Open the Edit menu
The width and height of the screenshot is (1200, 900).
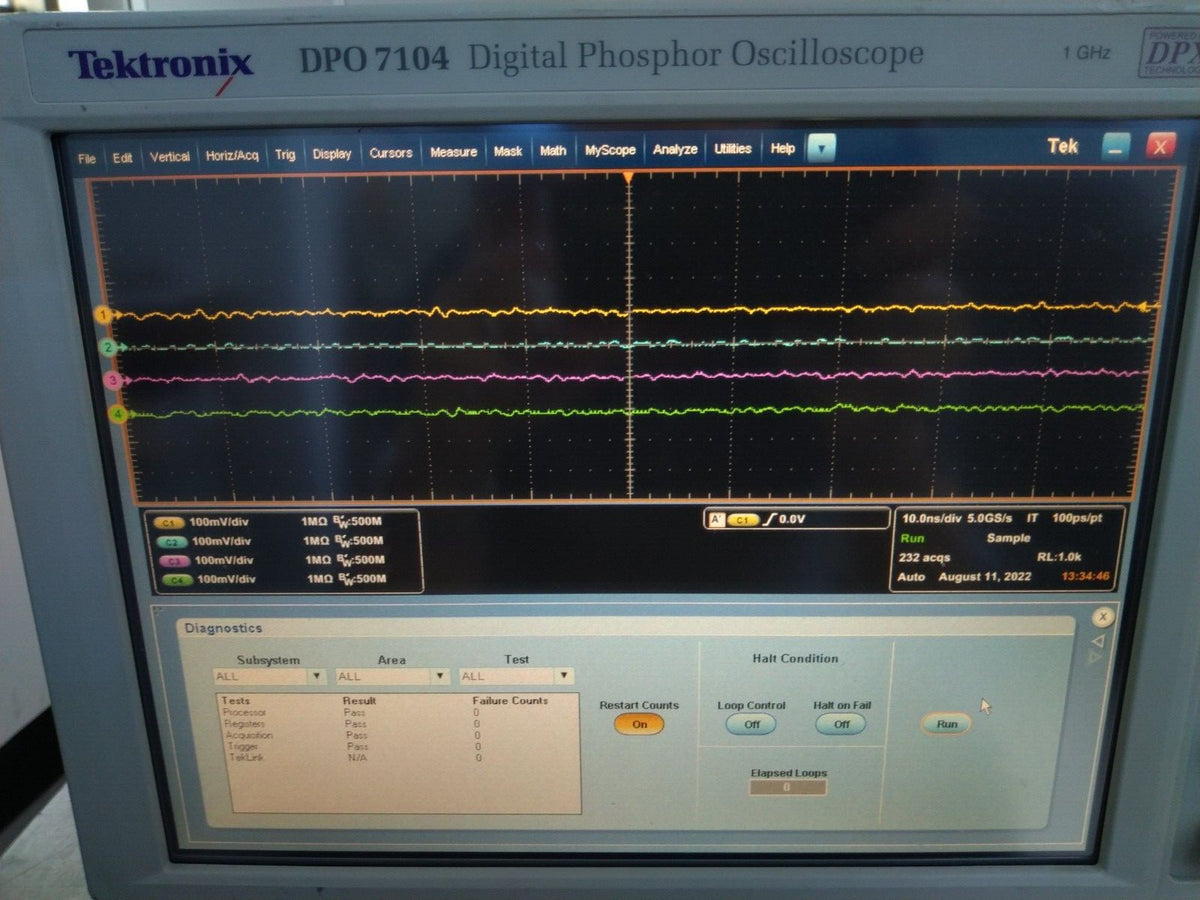122,158
